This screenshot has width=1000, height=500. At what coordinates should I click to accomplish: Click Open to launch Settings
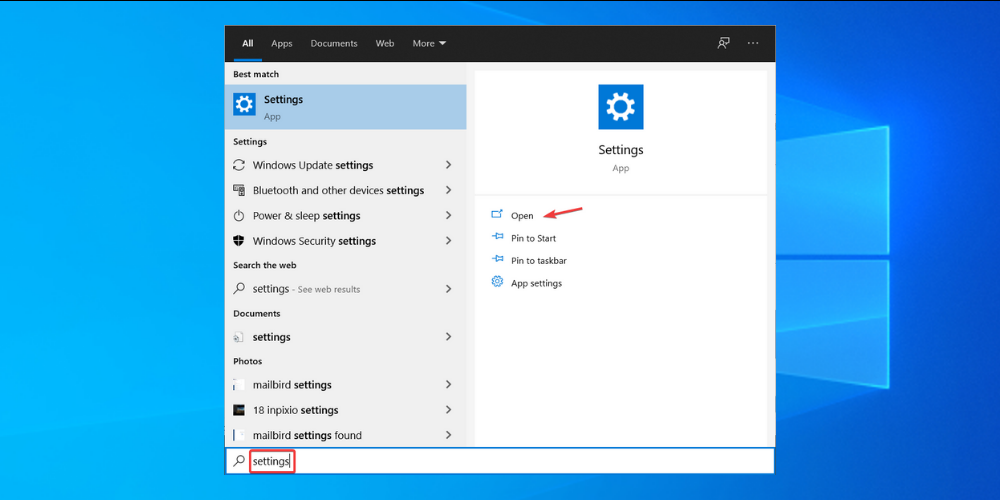(522, 216)
